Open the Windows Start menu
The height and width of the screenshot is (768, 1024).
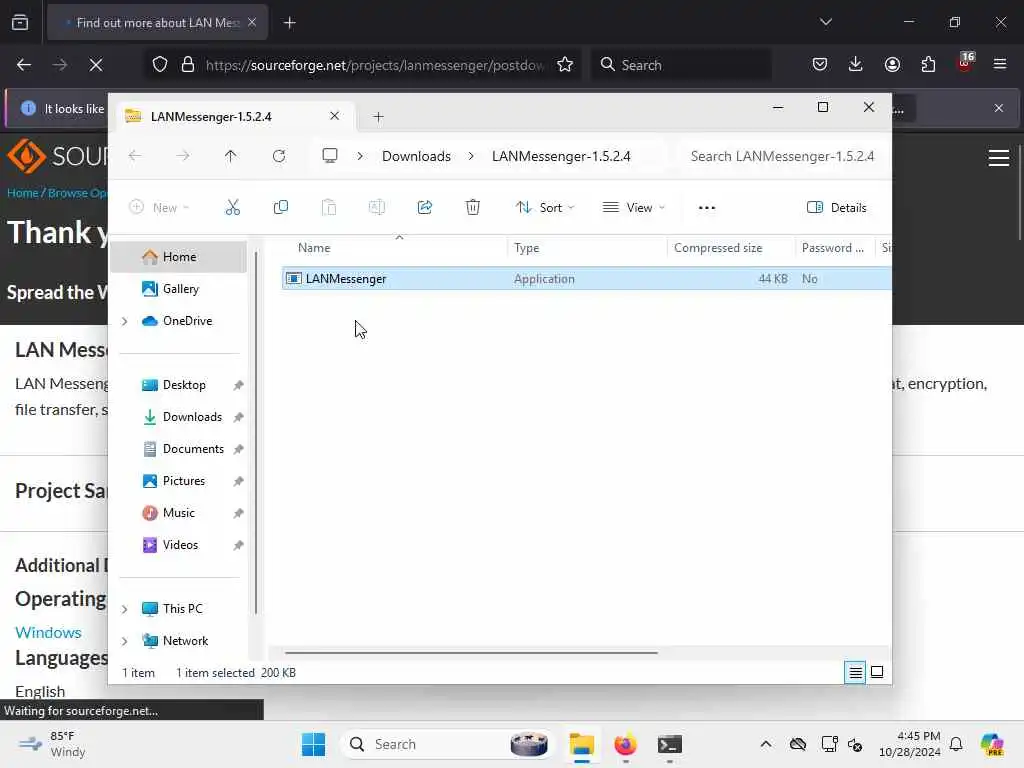tap(313, 744)
